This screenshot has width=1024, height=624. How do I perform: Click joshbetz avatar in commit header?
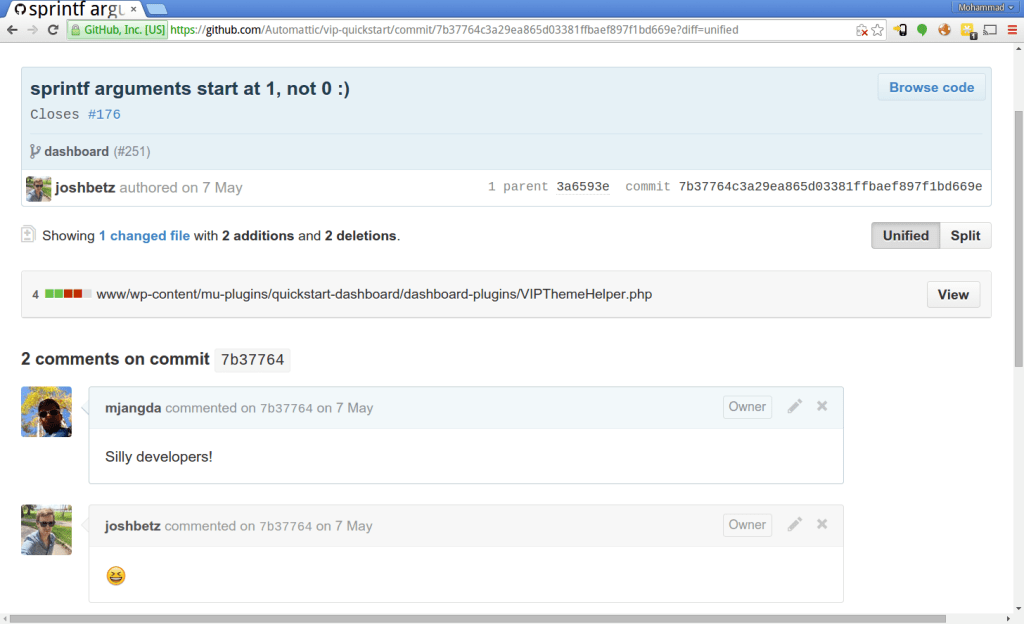[39, 189]
